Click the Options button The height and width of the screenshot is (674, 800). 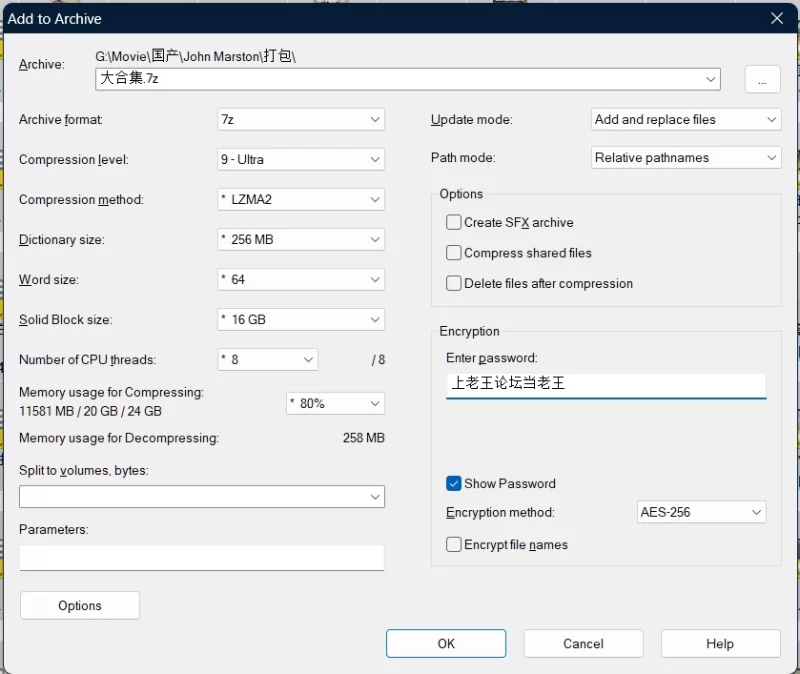tap(80, 605)
